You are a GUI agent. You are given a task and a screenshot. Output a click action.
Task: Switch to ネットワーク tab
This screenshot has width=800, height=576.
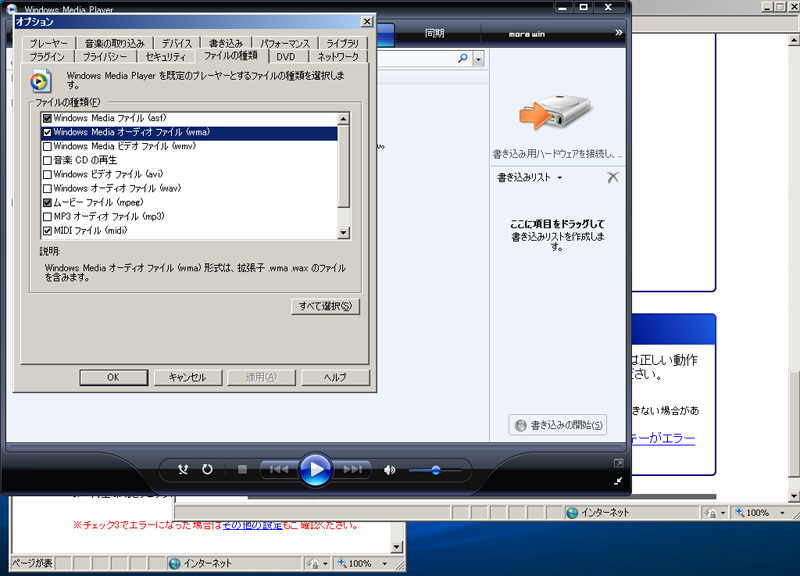coord(338,57)
